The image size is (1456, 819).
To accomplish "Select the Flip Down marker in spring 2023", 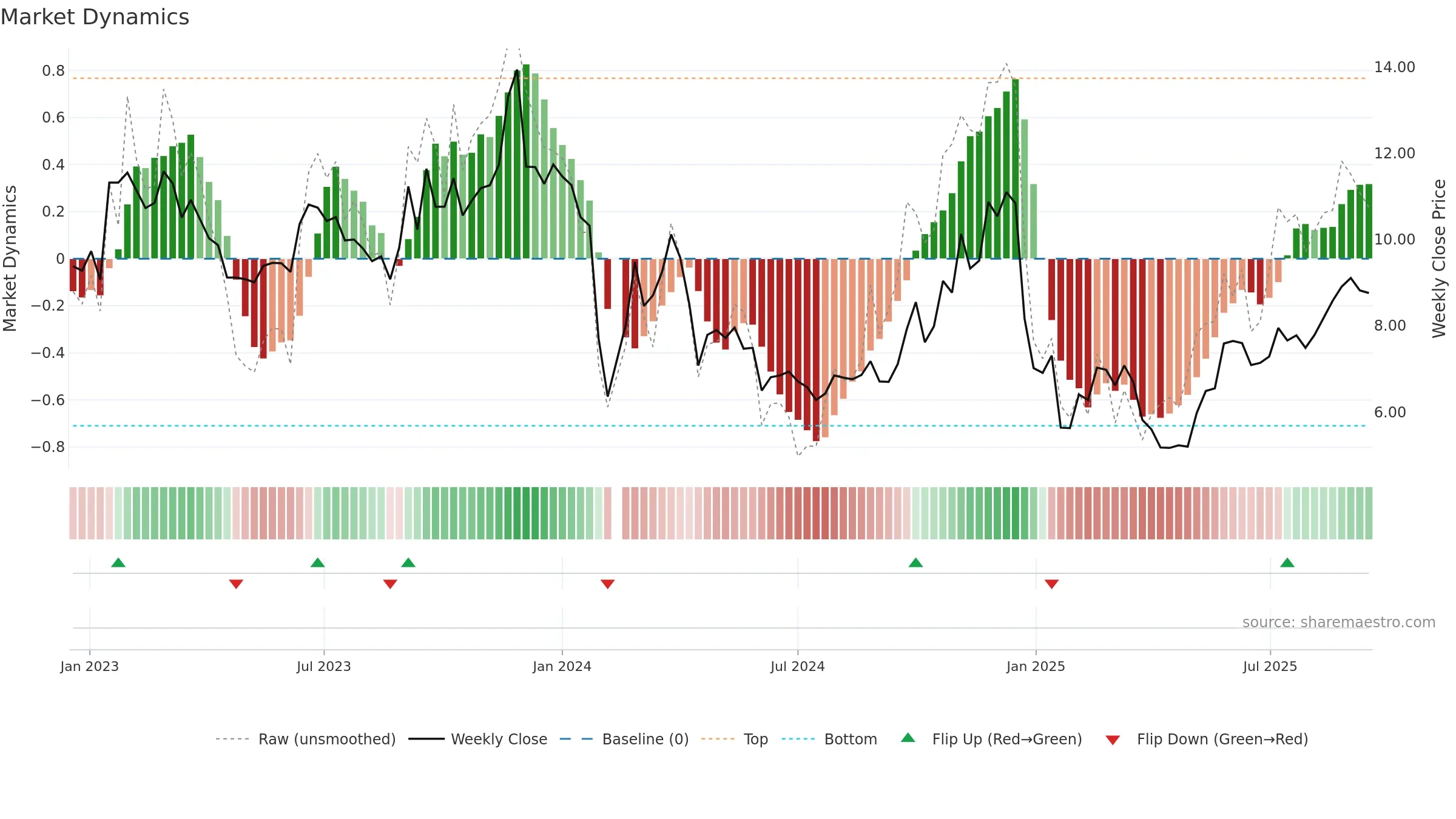I will [236, 584].
